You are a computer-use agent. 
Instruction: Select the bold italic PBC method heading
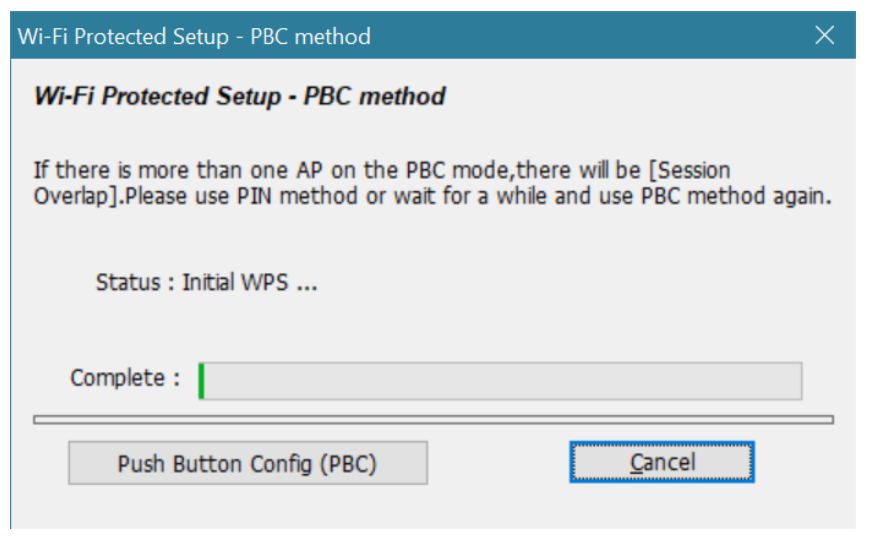(240, 97)
